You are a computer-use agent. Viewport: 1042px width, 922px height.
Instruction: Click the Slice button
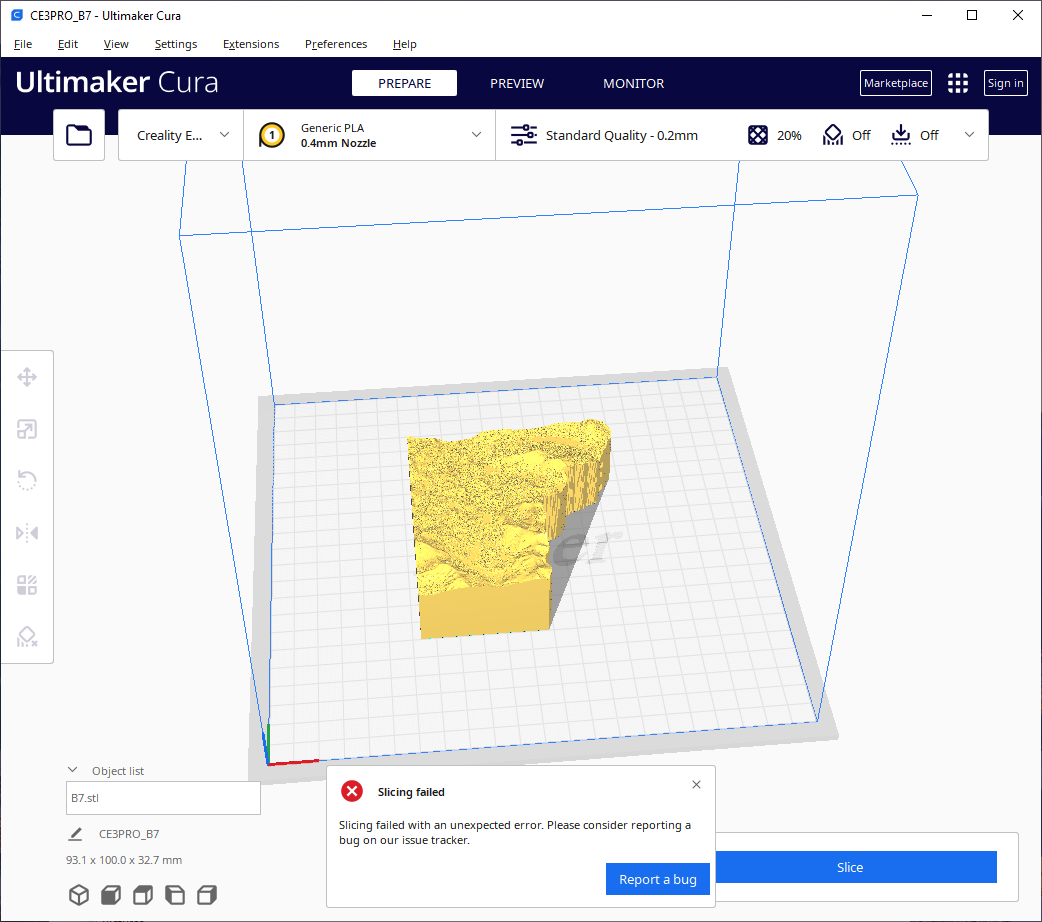856,867
